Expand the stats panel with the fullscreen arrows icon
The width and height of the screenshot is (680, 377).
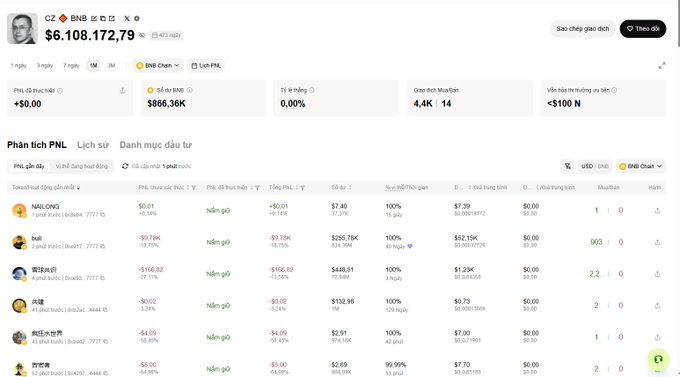tap(662, 66)
